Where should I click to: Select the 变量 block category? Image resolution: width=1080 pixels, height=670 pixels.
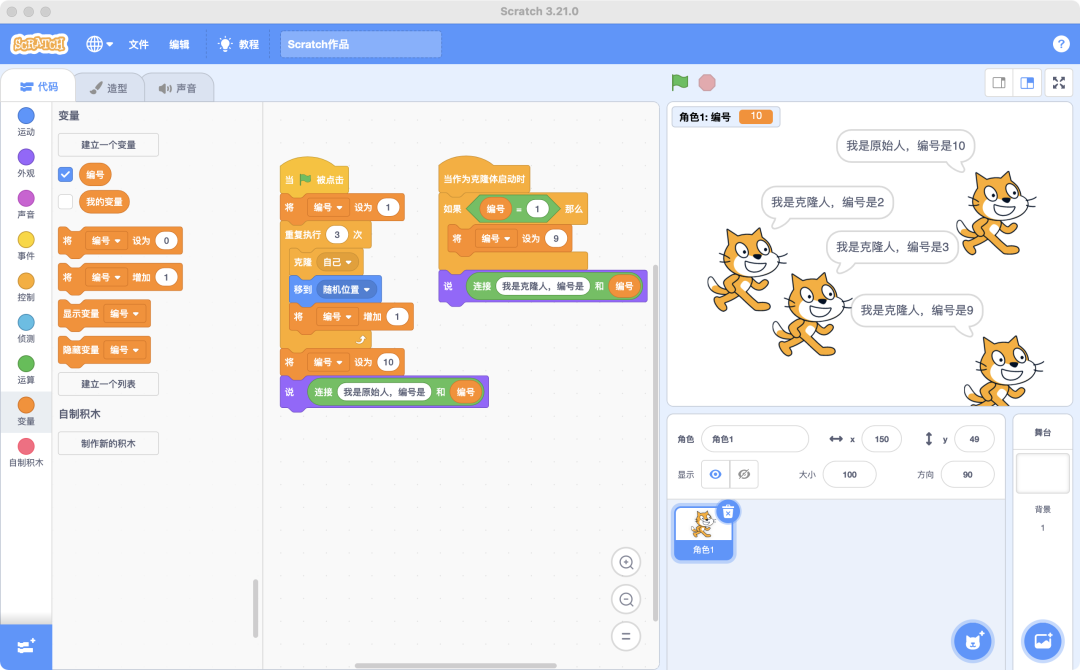pos(26,411)
